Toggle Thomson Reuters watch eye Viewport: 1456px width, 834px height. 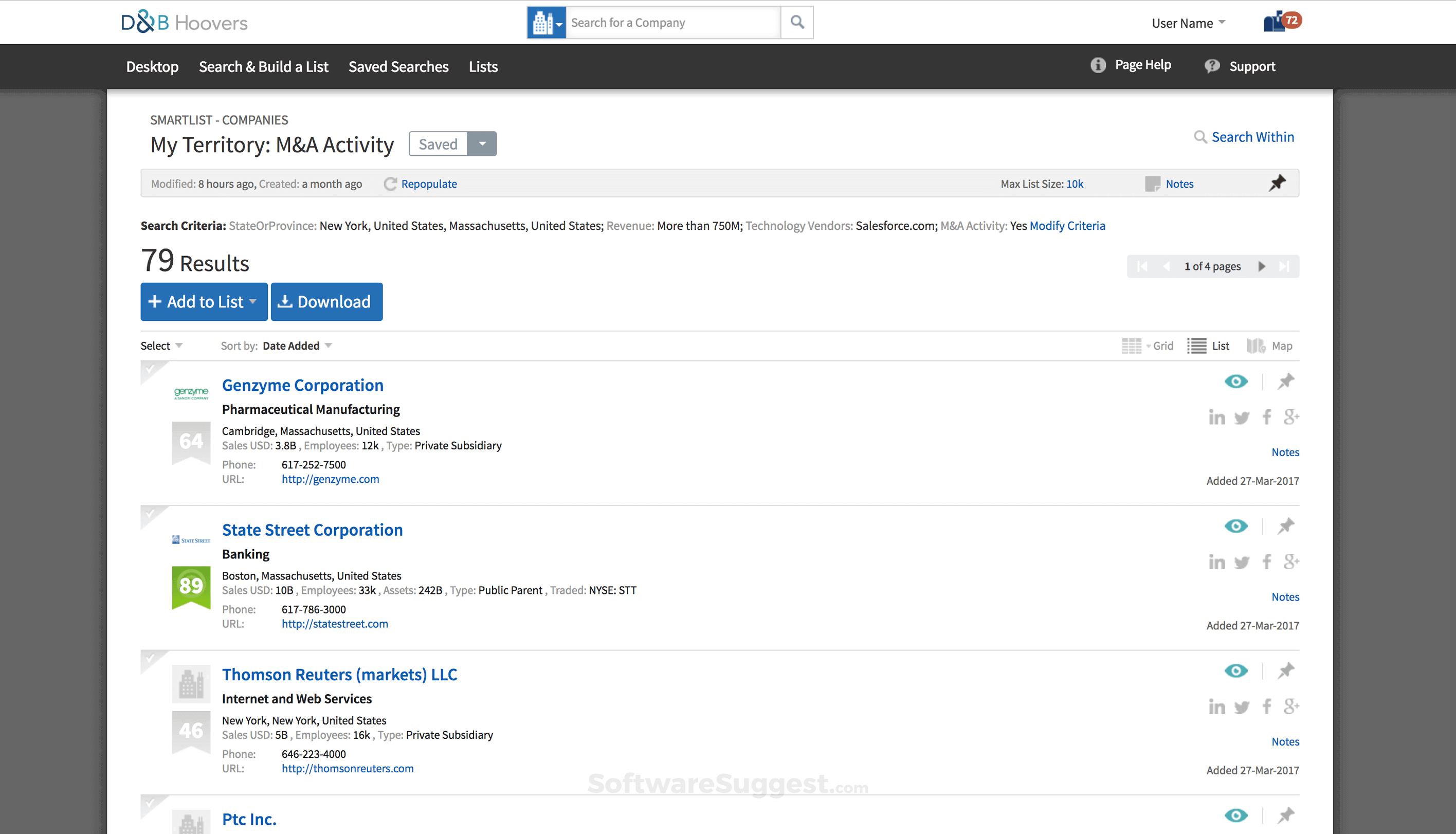tap(1235, 670)
